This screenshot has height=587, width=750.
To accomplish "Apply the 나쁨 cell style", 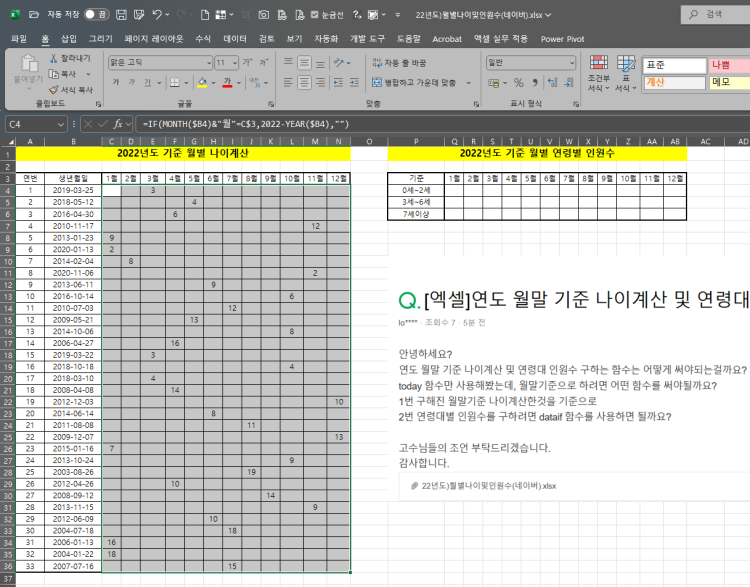I will pos(729,65).
